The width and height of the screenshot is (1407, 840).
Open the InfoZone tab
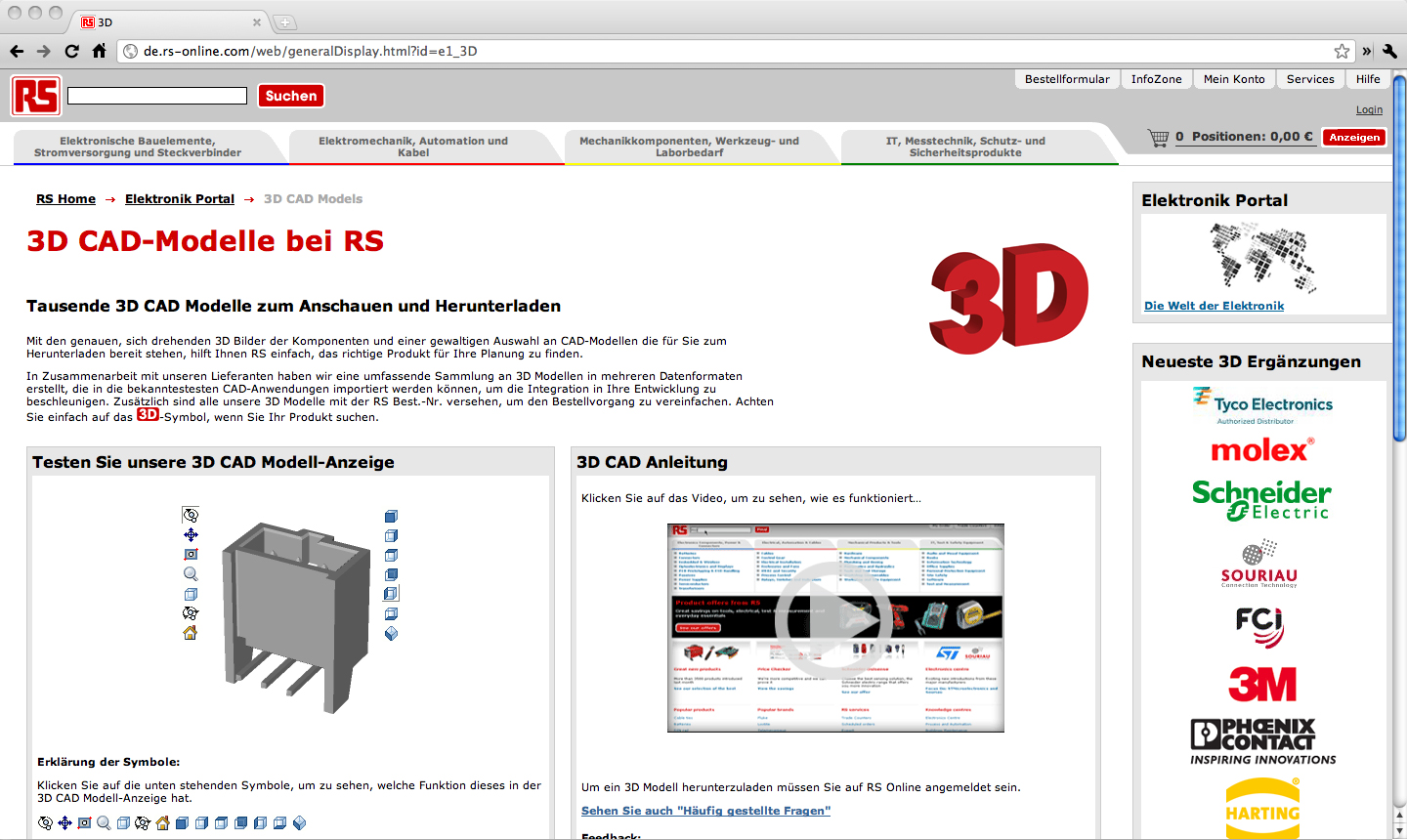click(1157, 79)
